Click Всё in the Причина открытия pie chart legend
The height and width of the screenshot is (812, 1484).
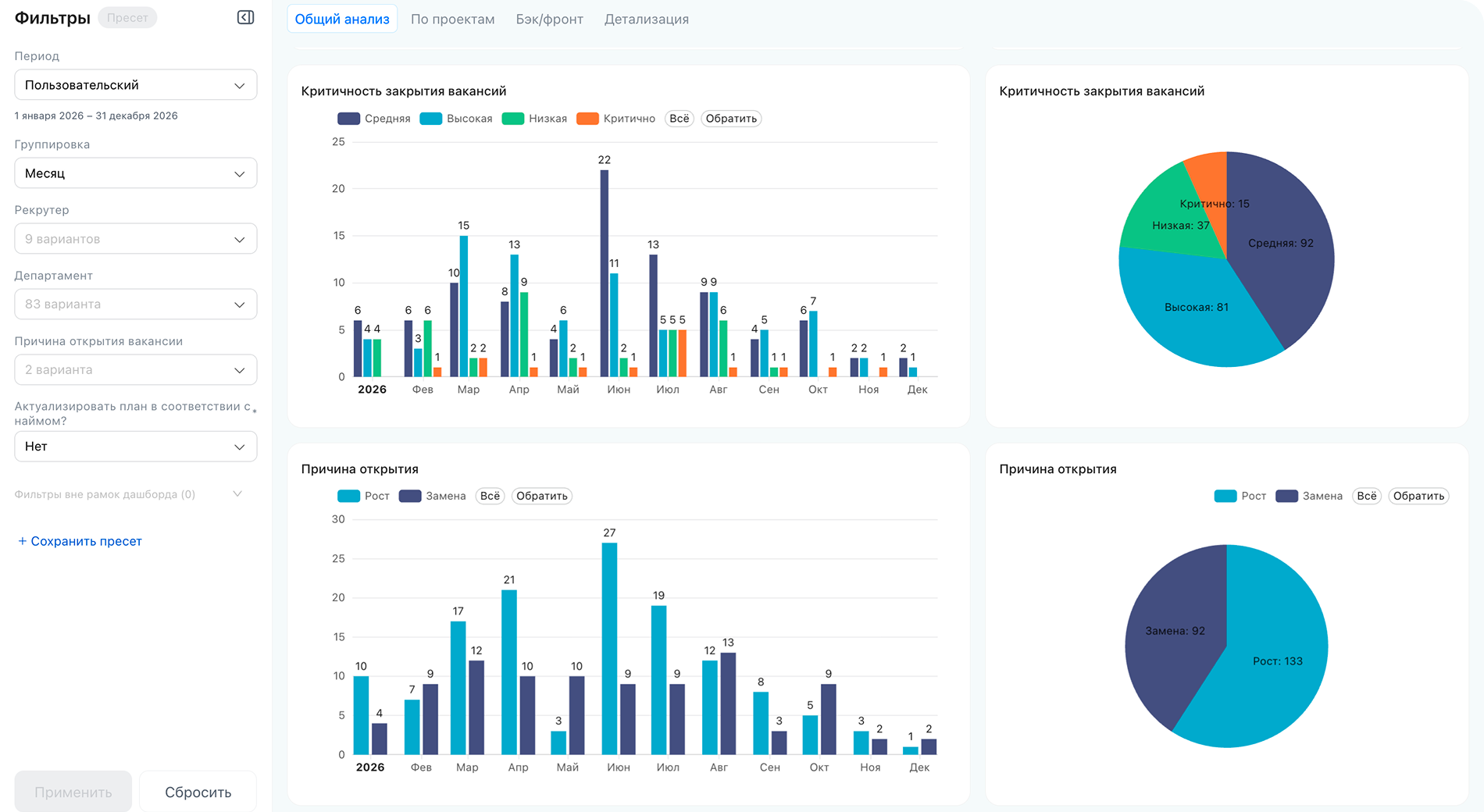(x=1367, y=496)
